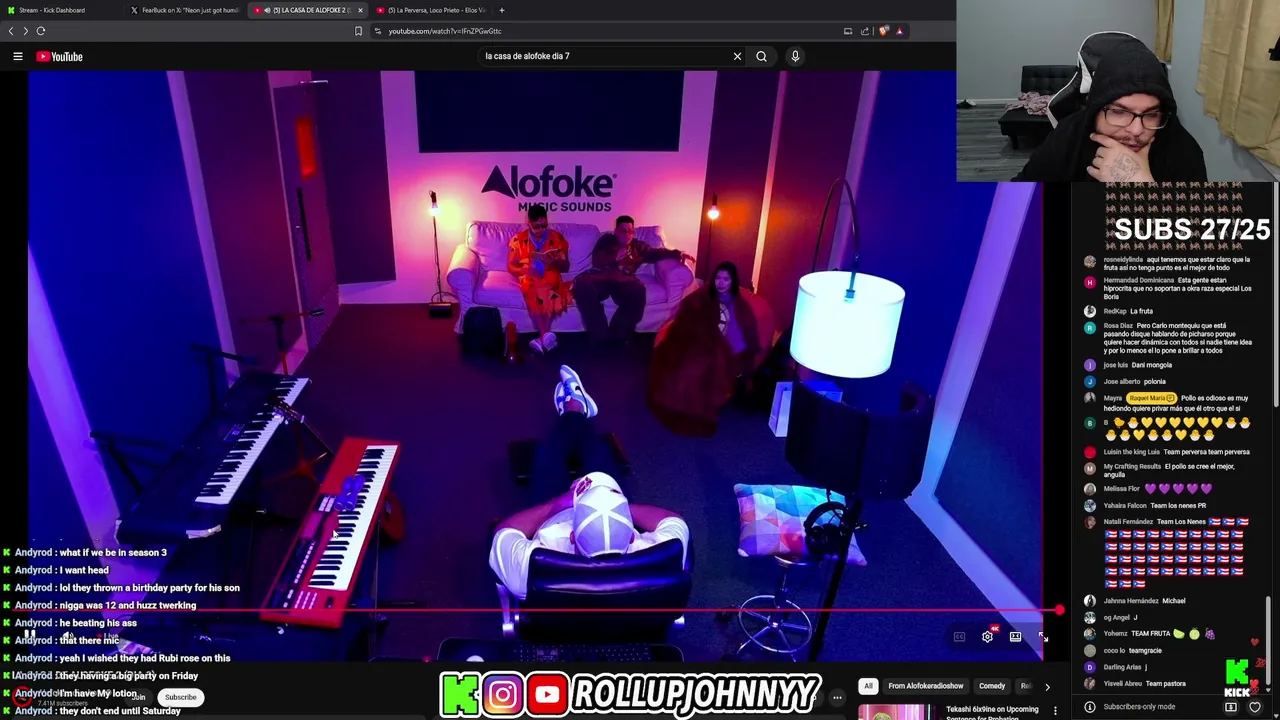
Task: Select the Comedy filter chip
Action: coord(992,686)
